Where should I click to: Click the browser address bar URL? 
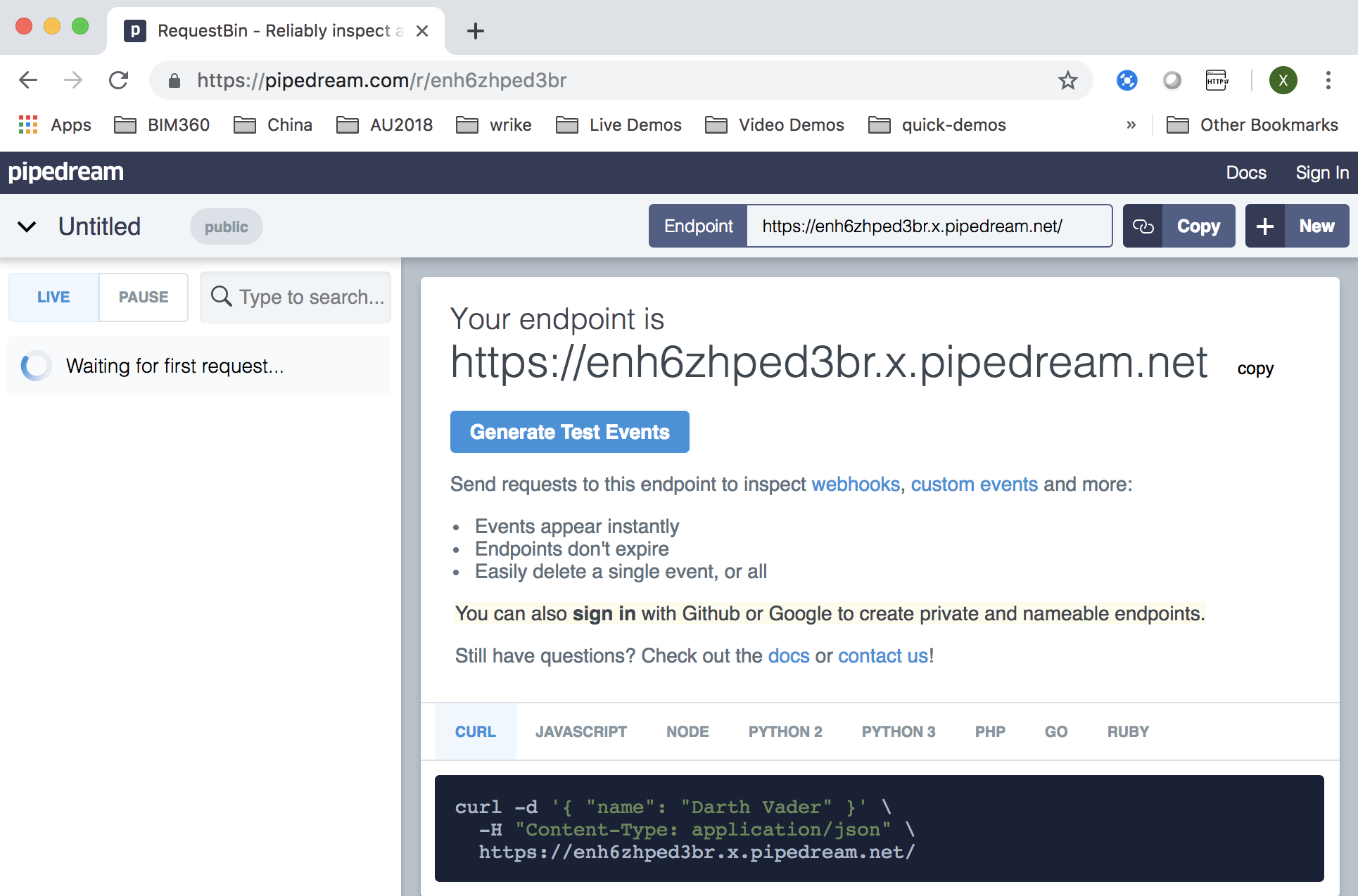click(381, 80)
